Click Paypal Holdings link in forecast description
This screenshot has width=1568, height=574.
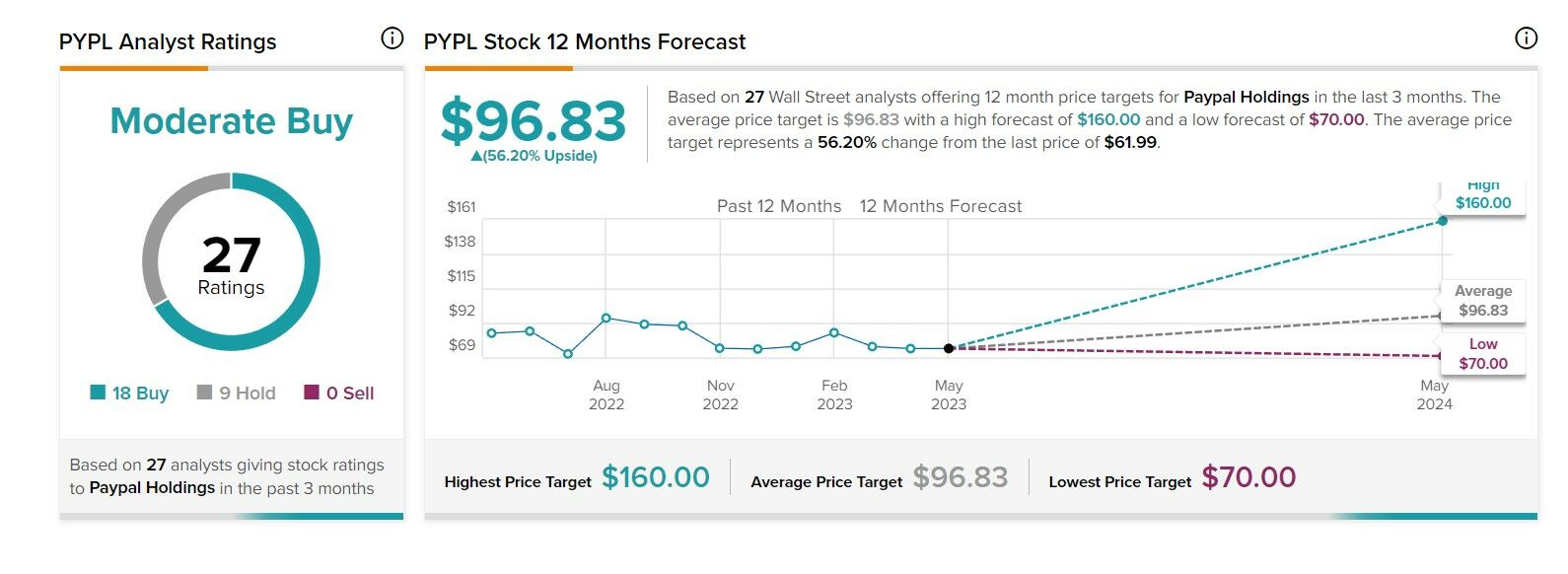click(1246, 97)
